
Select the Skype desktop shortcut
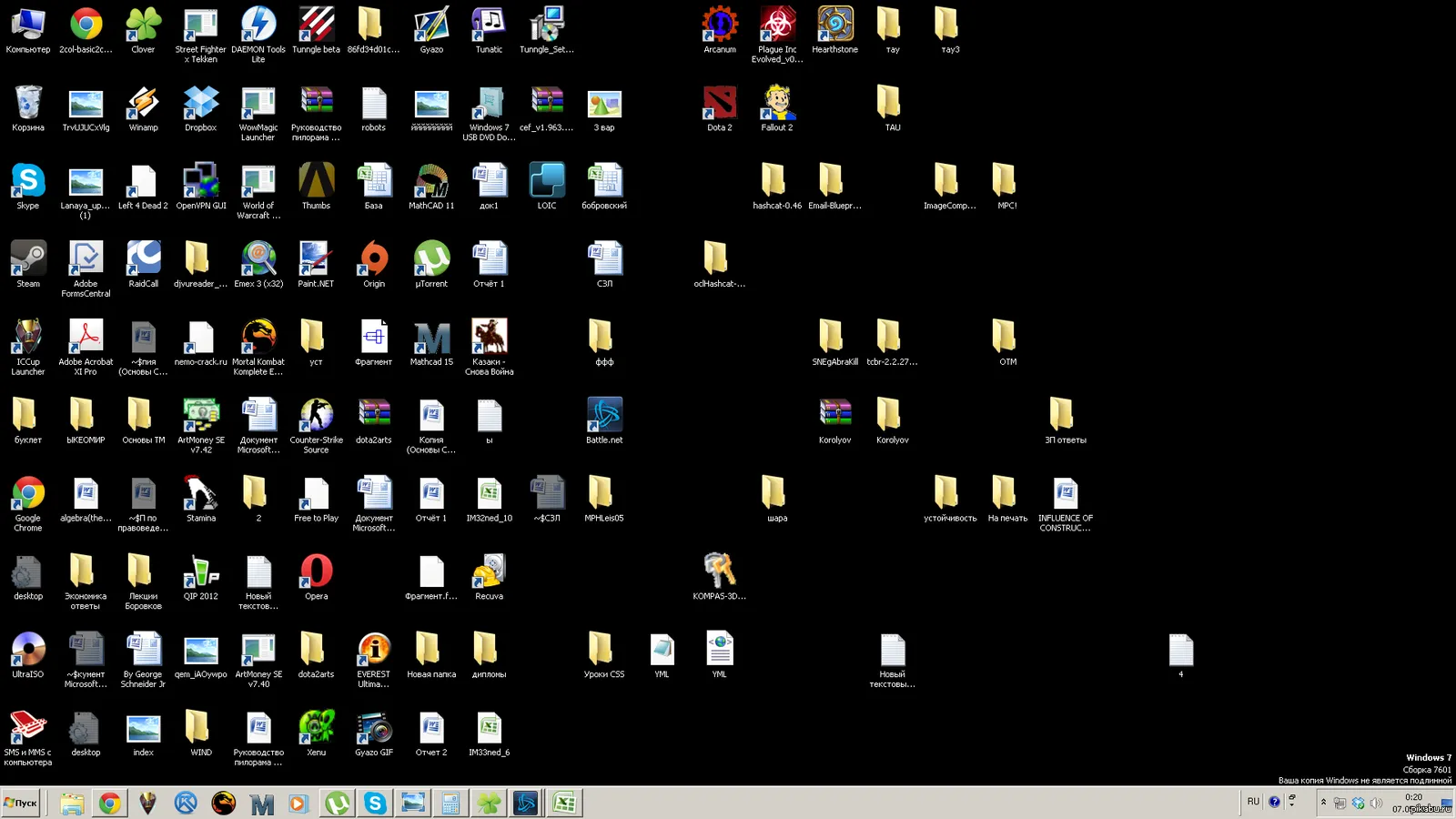coord(28,187)
